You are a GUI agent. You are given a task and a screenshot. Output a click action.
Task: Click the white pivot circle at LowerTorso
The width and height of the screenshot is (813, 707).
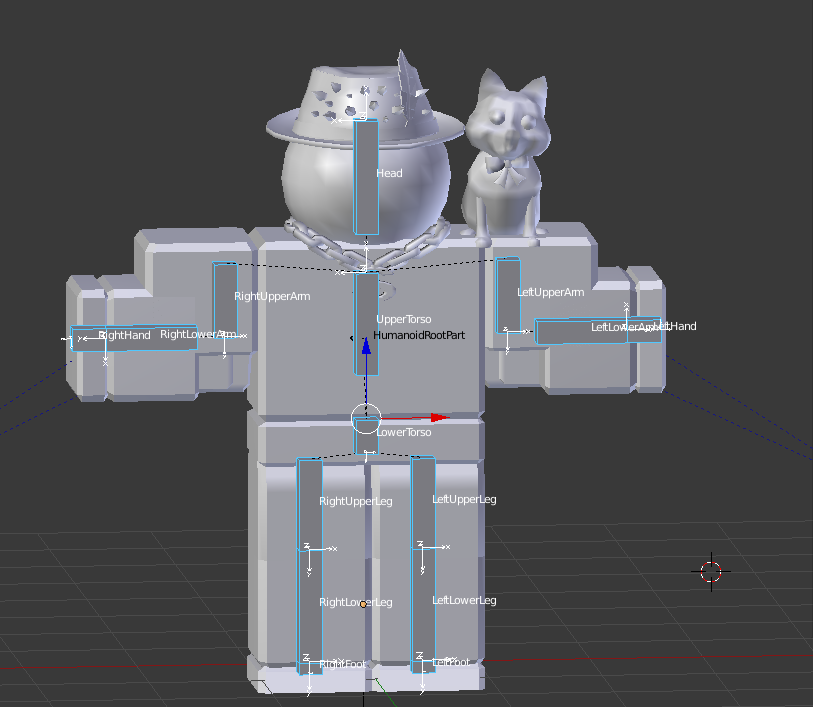[x=368, y=419]
